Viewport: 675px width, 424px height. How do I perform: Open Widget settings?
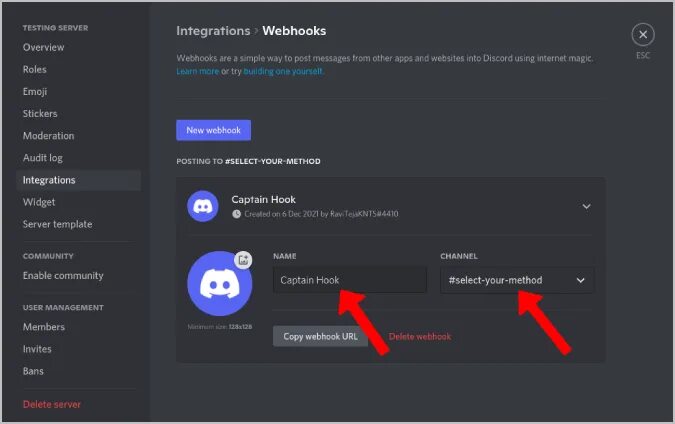[x=39, y=202]
